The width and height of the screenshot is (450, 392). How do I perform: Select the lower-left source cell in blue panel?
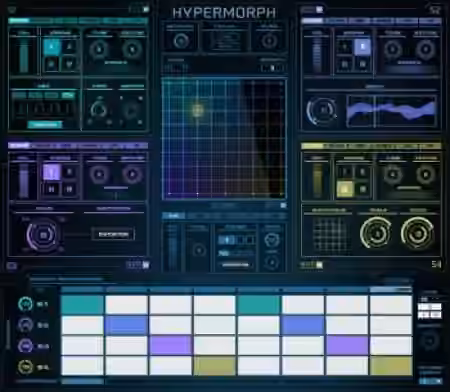[345, 63]
